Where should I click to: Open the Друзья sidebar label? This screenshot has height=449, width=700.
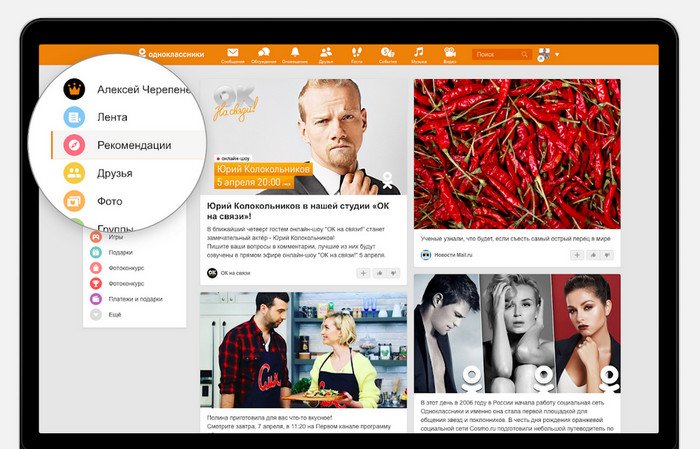[x=115, y=173]
